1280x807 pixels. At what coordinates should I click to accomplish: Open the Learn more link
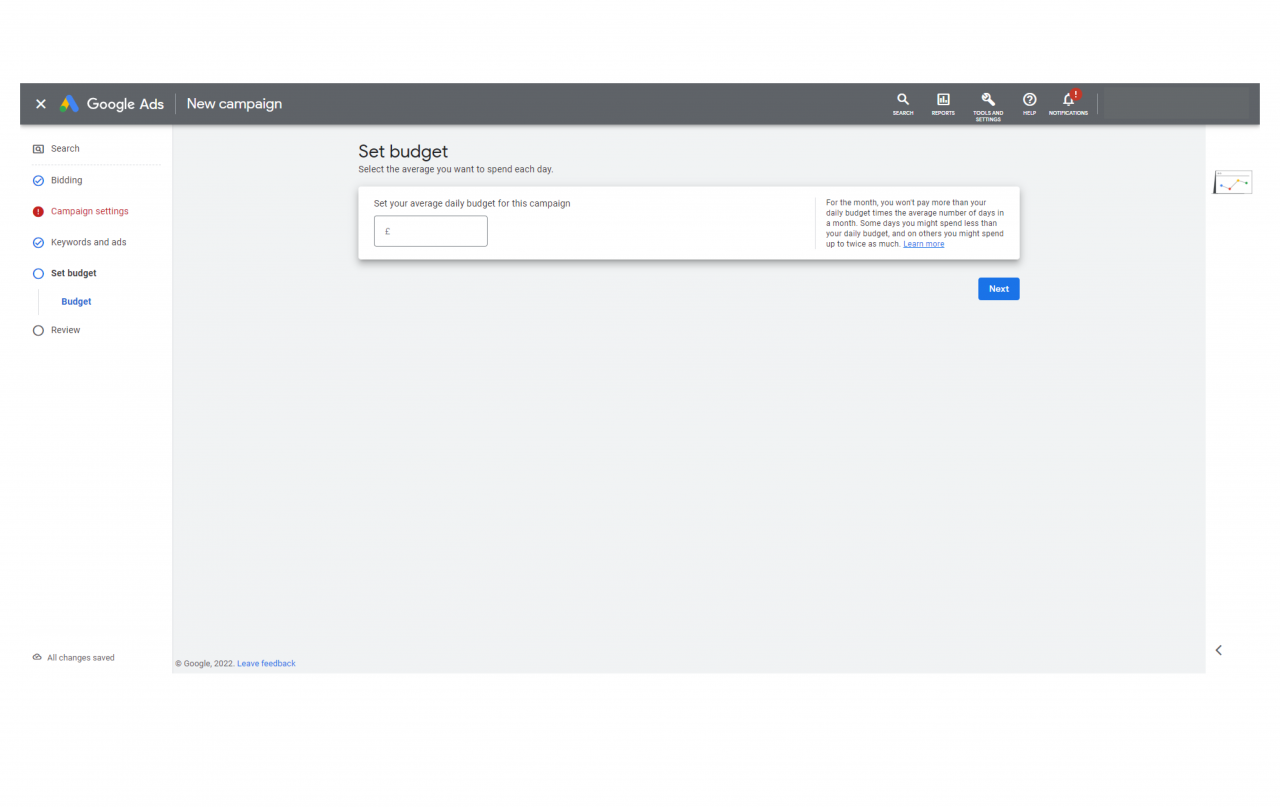923,243
